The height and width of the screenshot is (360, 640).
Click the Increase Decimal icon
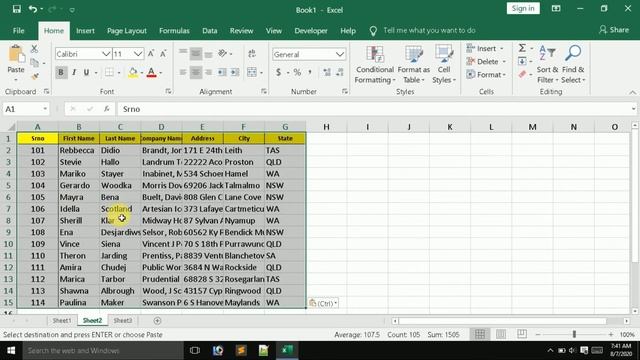coord(327,72)
